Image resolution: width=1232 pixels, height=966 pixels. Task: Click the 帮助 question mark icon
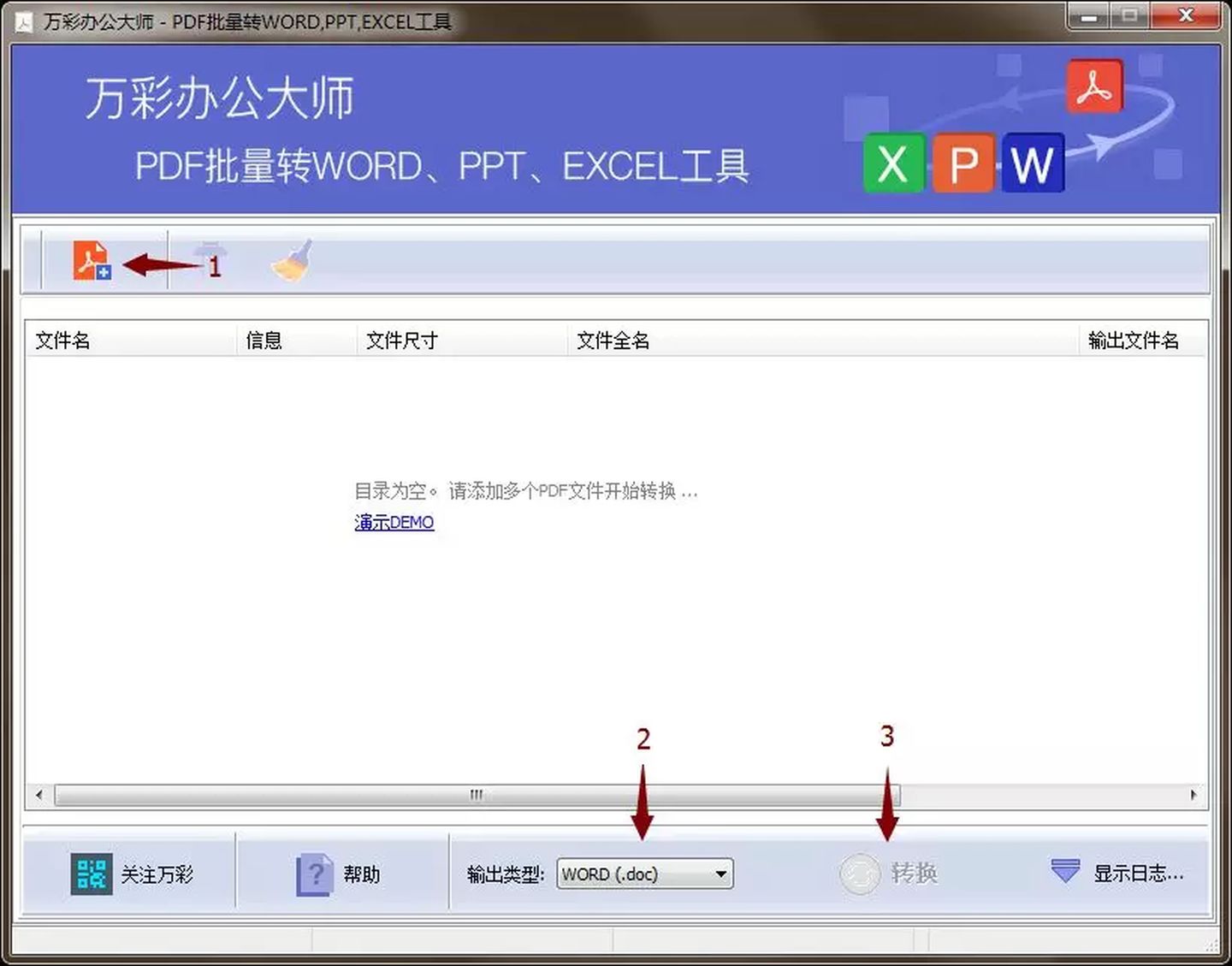pos(314,874)
